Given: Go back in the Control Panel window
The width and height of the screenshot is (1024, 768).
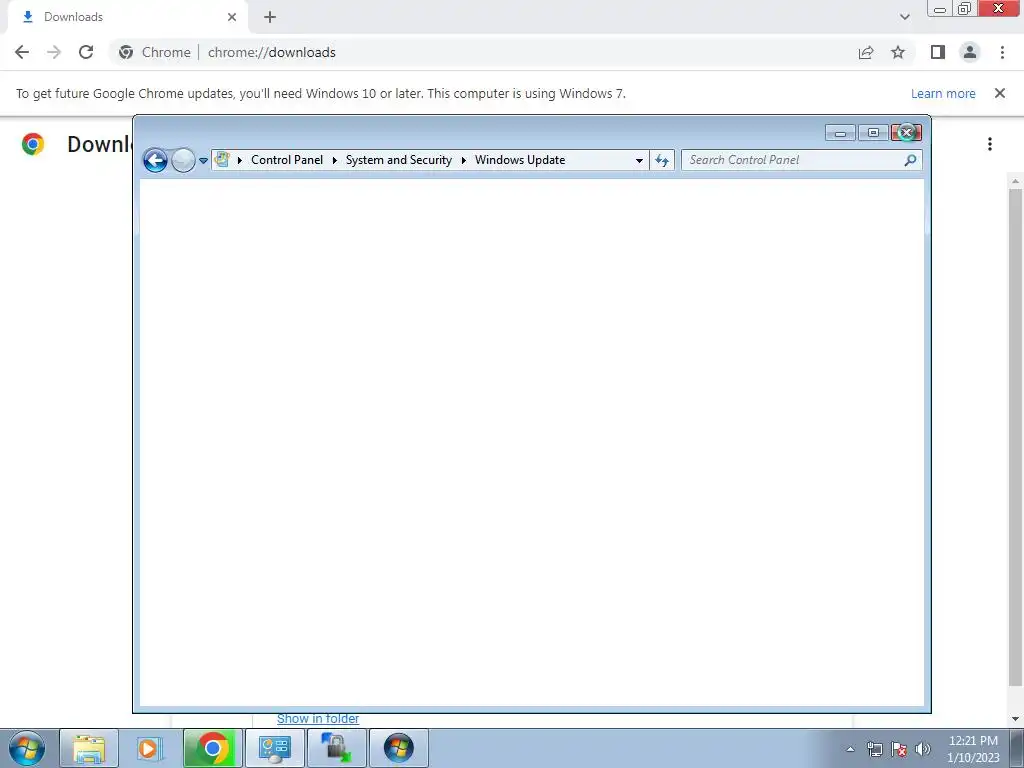Looking at the screenshot, I should click(155, 160).
